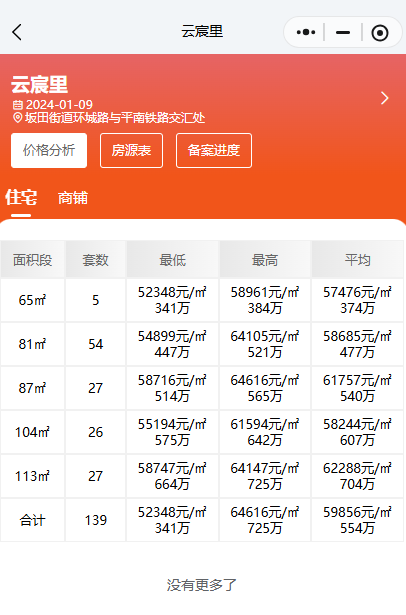Click average price 57476元/㎡ 374万

[357, 300]
